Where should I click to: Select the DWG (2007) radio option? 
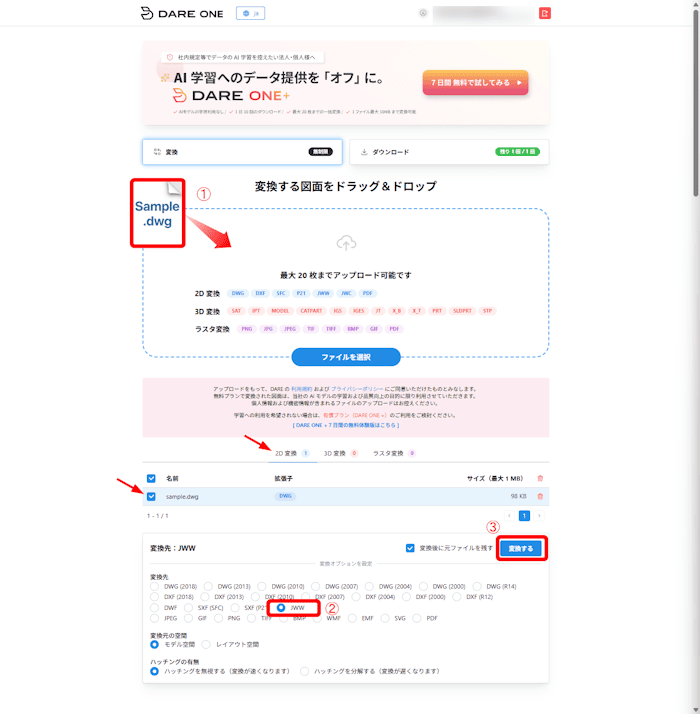(x=316, y=586)
